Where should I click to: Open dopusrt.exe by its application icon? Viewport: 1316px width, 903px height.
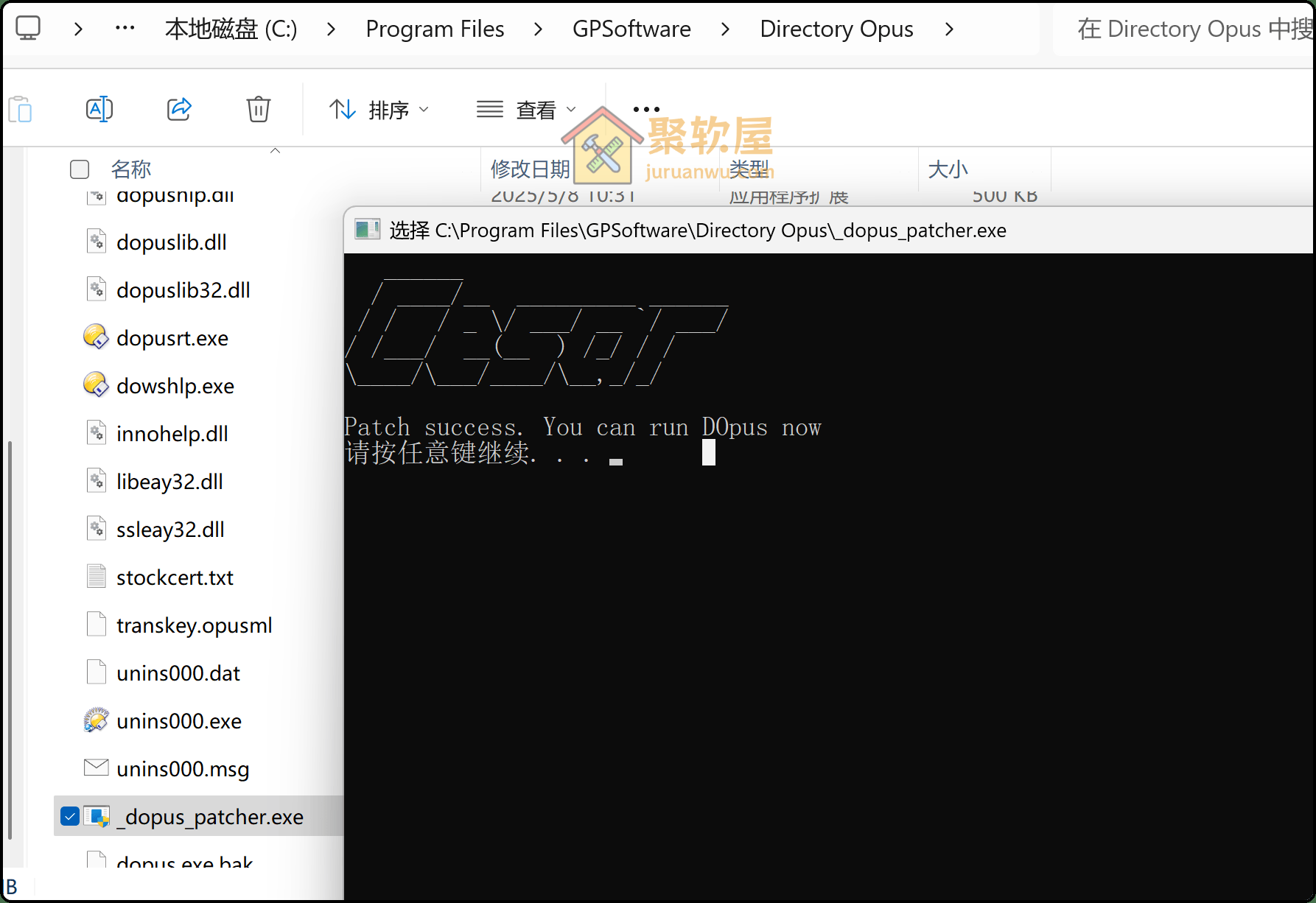pos(96,337)
